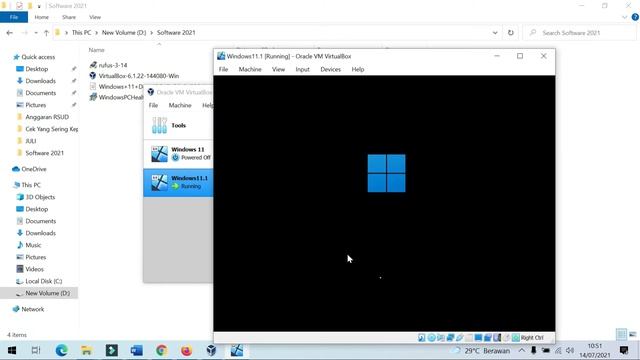
Task: Click the Search Software 2021 box
Action: [x=580, y=33]
